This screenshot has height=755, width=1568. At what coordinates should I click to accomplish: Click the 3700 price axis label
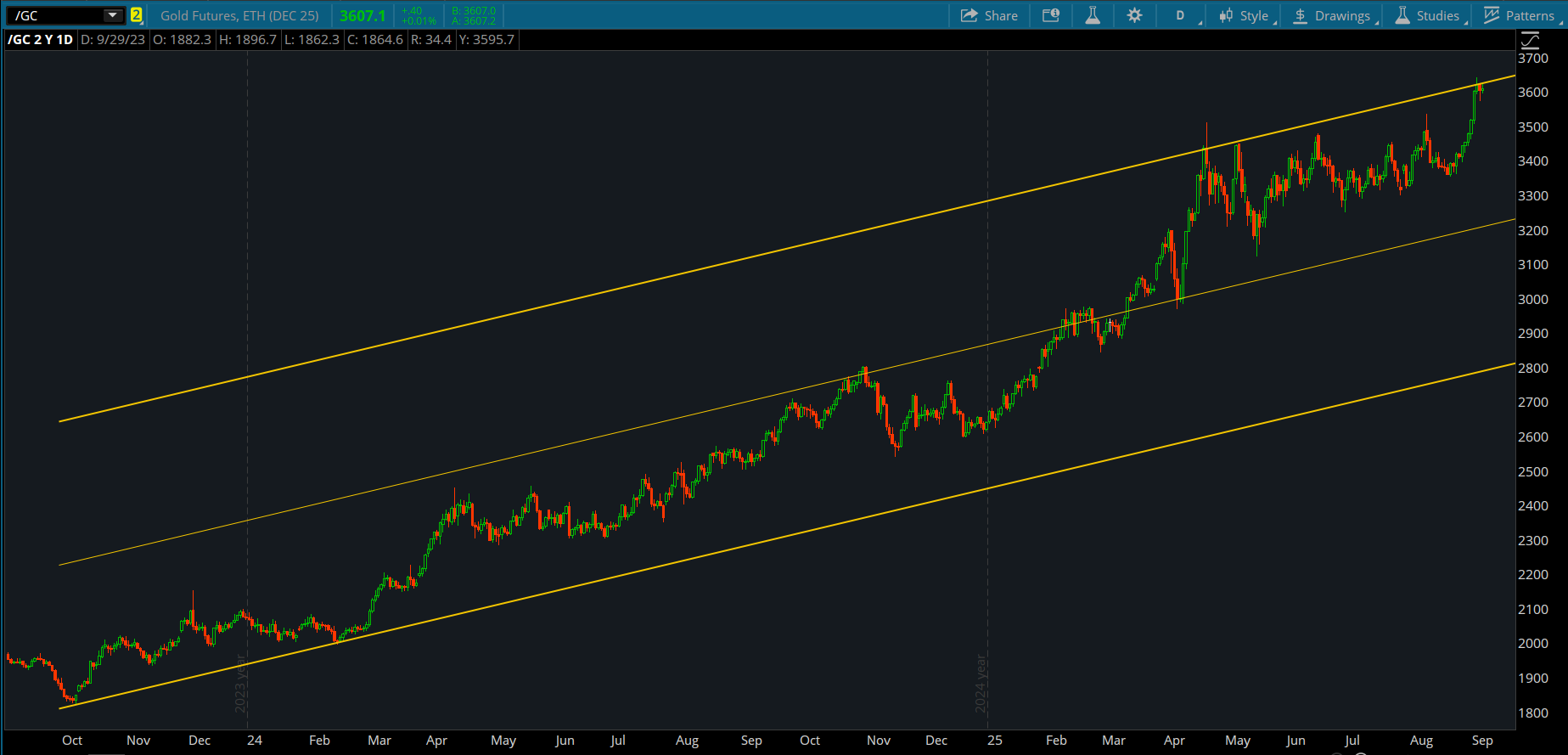click(1532, 58)
